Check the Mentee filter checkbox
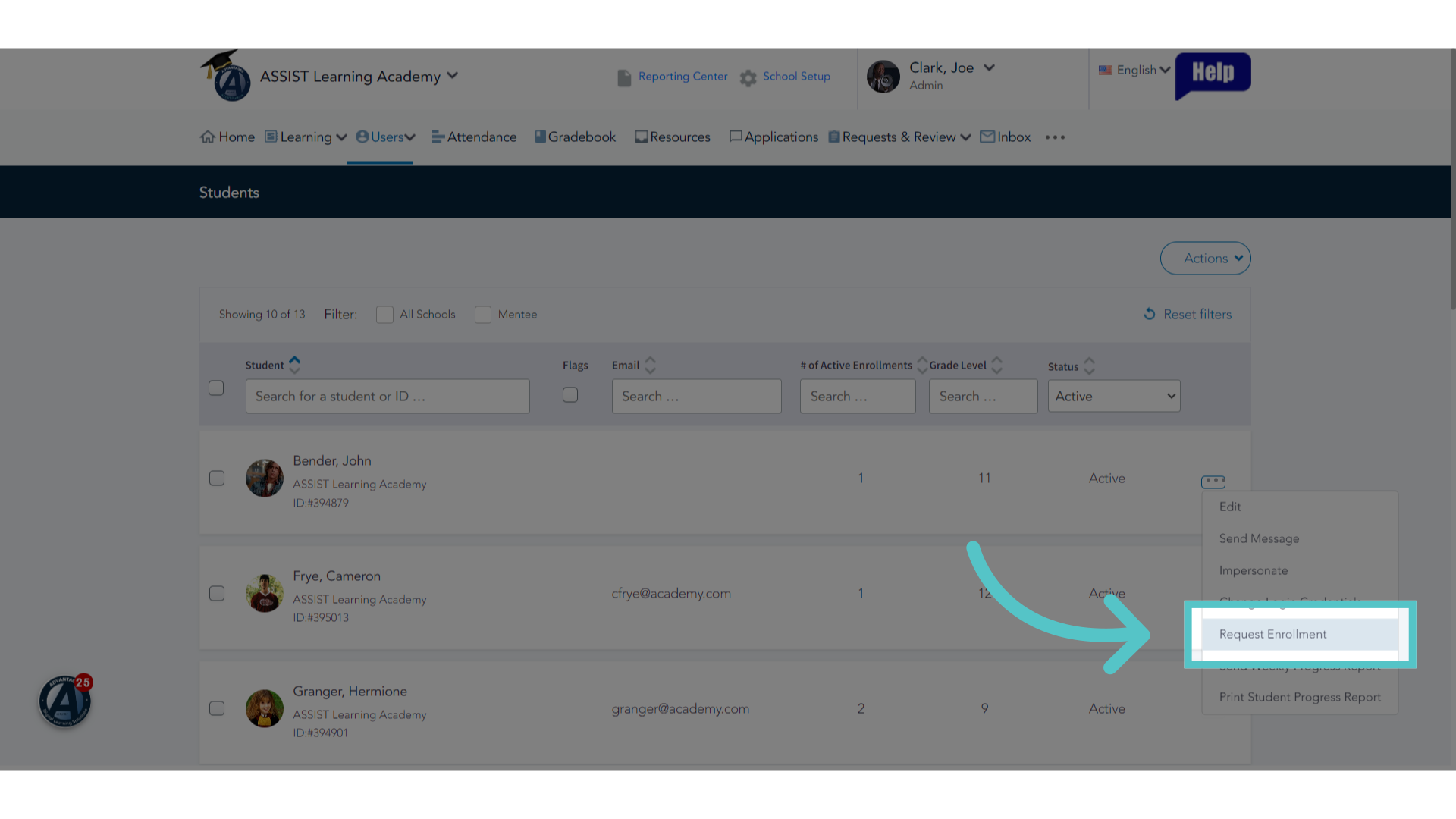This screenshot has height=819, width=1456. (483, 315)
